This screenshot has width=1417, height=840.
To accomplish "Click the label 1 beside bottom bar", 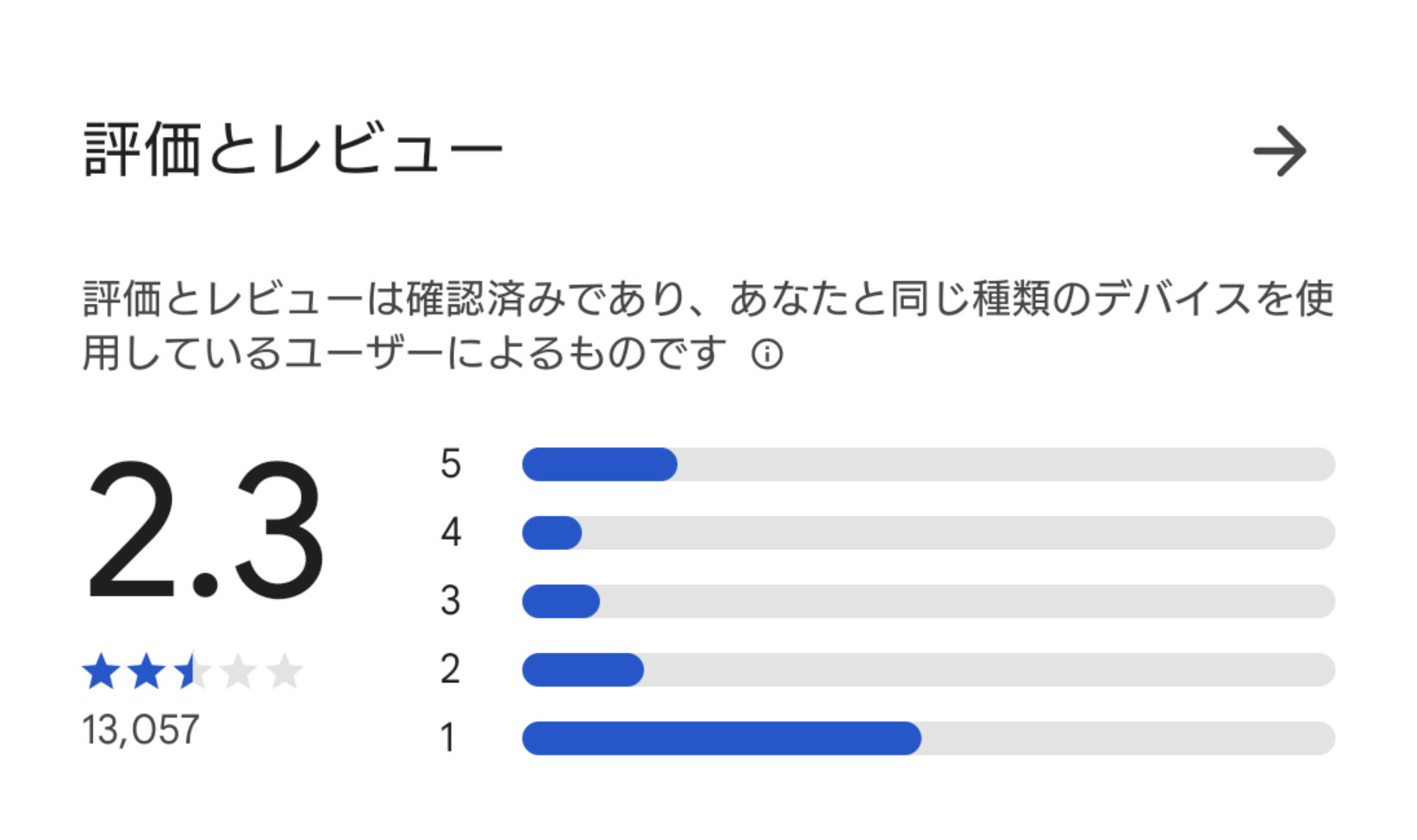I will click(x=447, y=738).
